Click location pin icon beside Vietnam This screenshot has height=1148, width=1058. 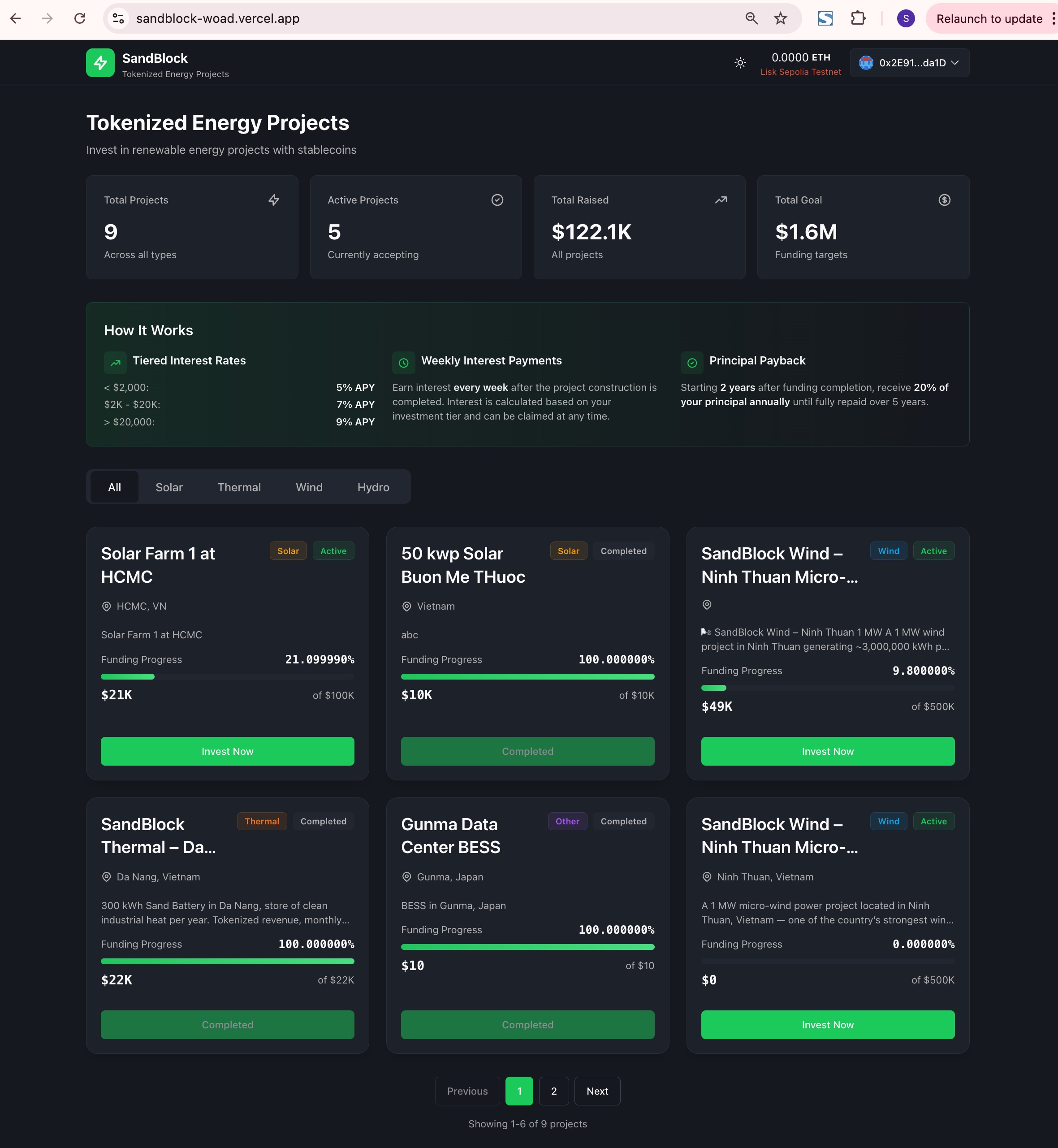pos(406,606)
